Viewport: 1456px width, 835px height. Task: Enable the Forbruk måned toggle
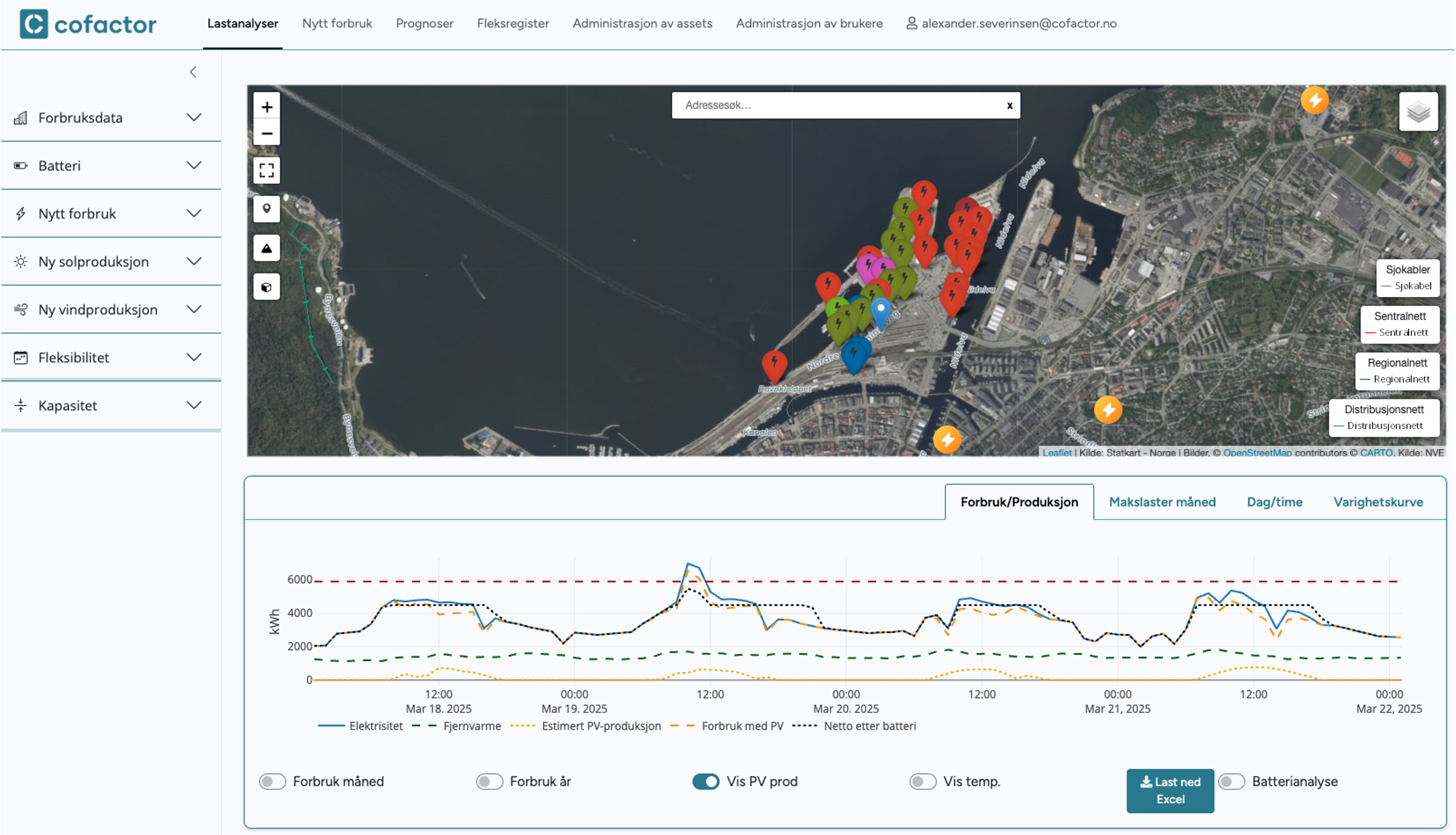click(x=272, y=781)
